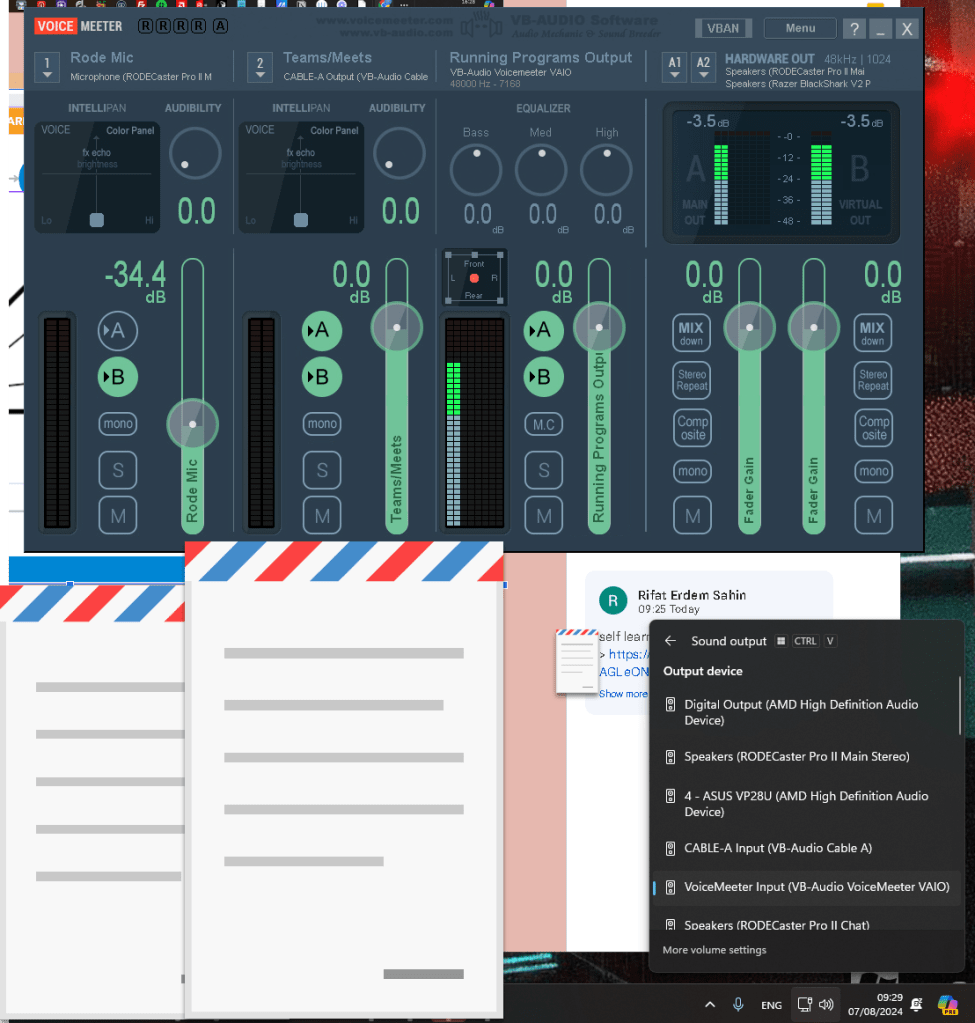Click the bus B Fader Gain knob
Image resolution: width=975 pixels, height=1023 pixels.
click(813, 328)
